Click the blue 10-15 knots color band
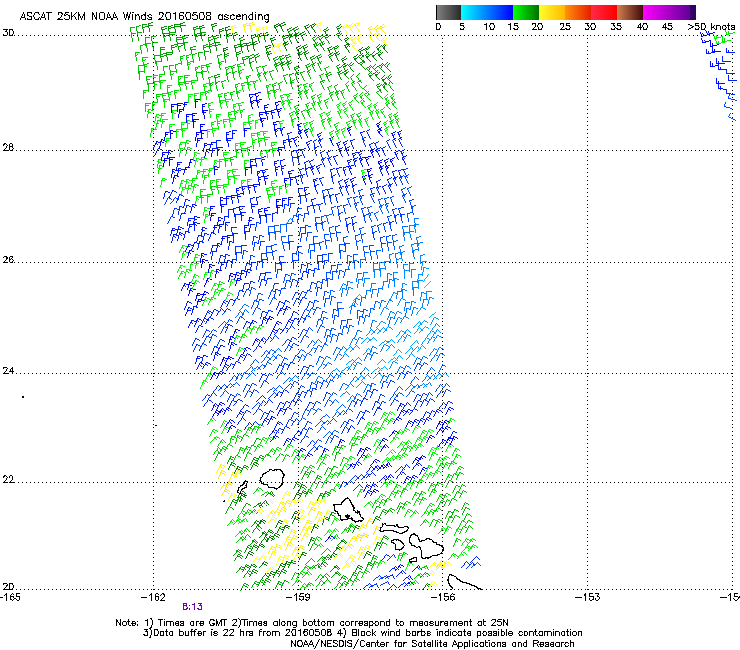Viewport: 740px width, 650px height. tap(500, 12)
